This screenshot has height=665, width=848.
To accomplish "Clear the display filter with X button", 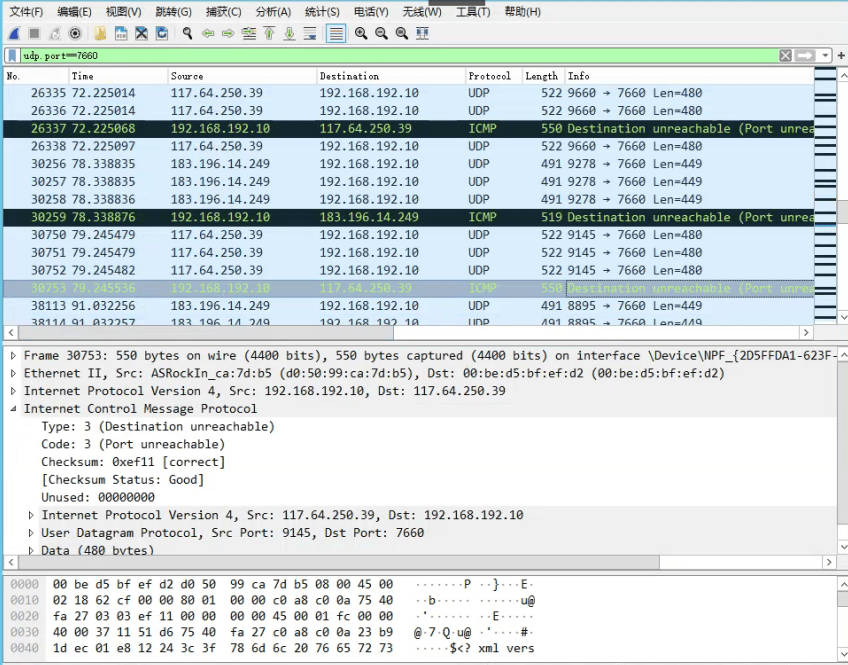I will (786, 56).
